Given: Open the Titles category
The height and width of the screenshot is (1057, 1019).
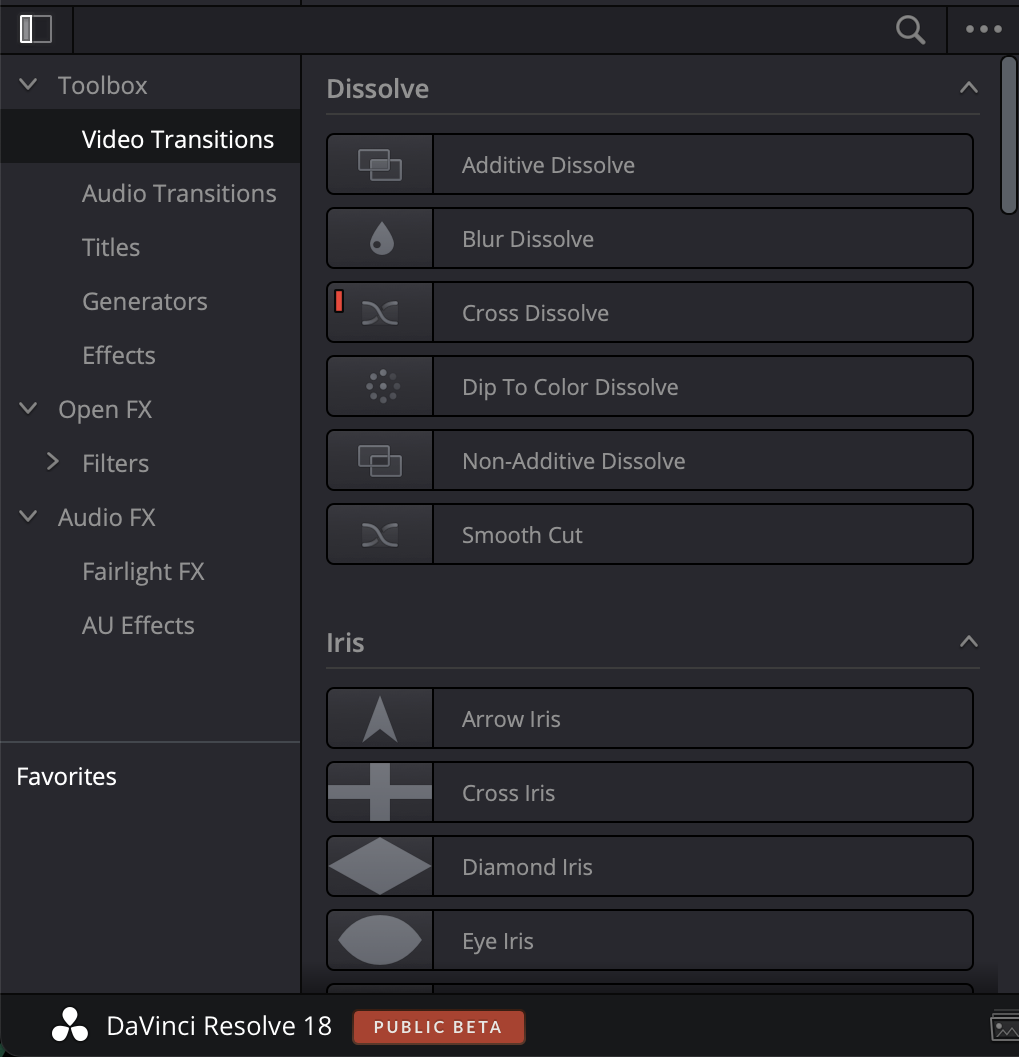Looking at the screenshot, I should coord(110,246).
